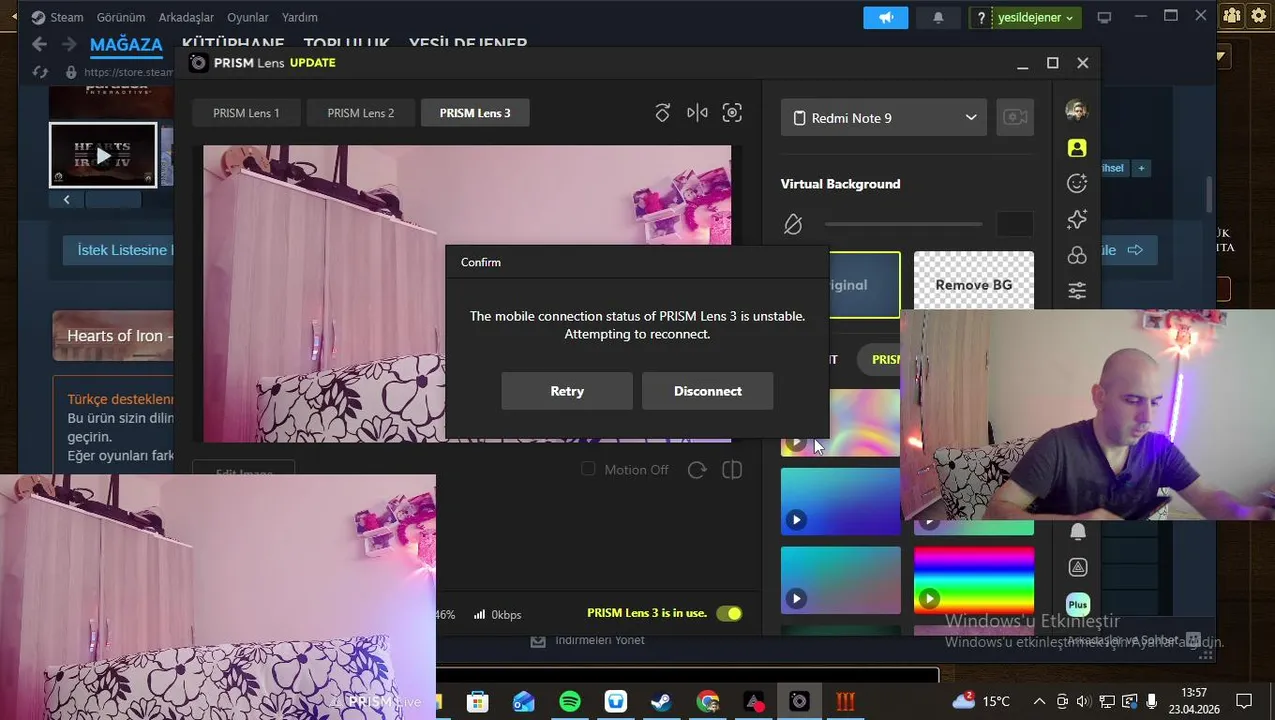
Task: Select the pastel holographic background thumbnail
Action: point(840,423)
